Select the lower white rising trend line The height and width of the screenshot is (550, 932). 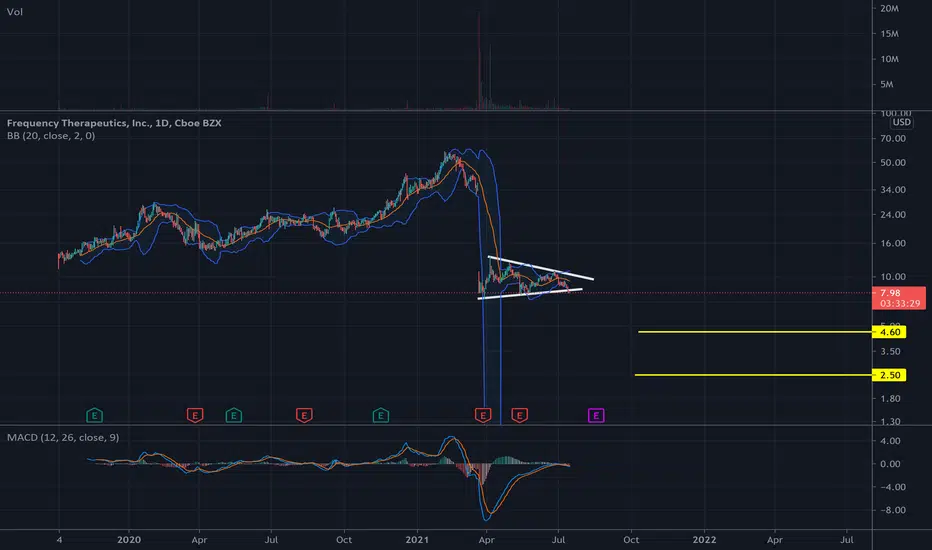[x=530, y=294]
